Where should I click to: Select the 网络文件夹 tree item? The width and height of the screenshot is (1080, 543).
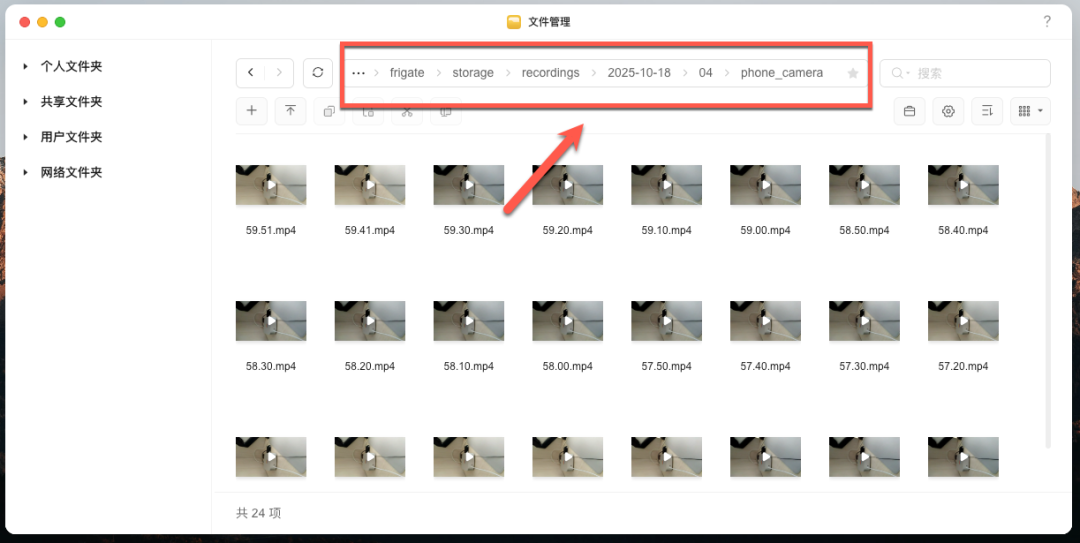coord(71,172)
